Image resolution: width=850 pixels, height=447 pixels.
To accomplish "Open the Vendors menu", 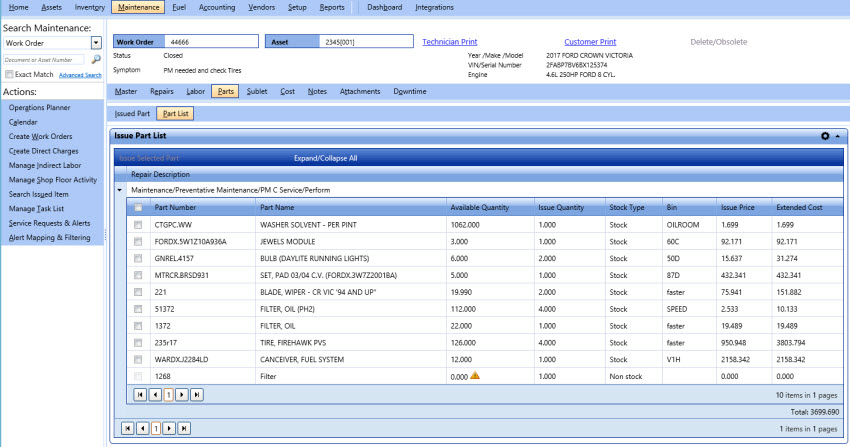I will [261, 7].
